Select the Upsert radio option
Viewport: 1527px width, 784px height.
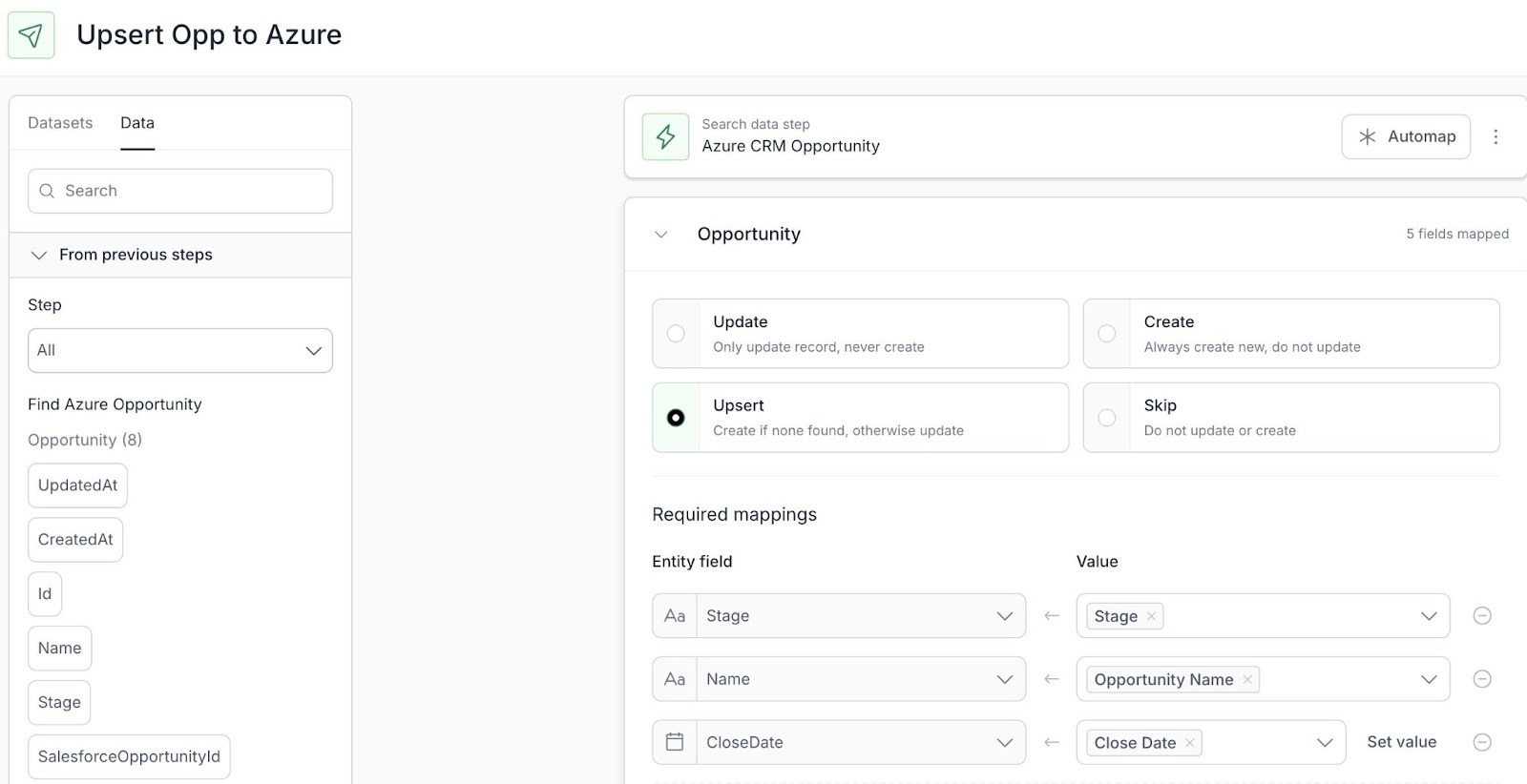pos(676,418)
